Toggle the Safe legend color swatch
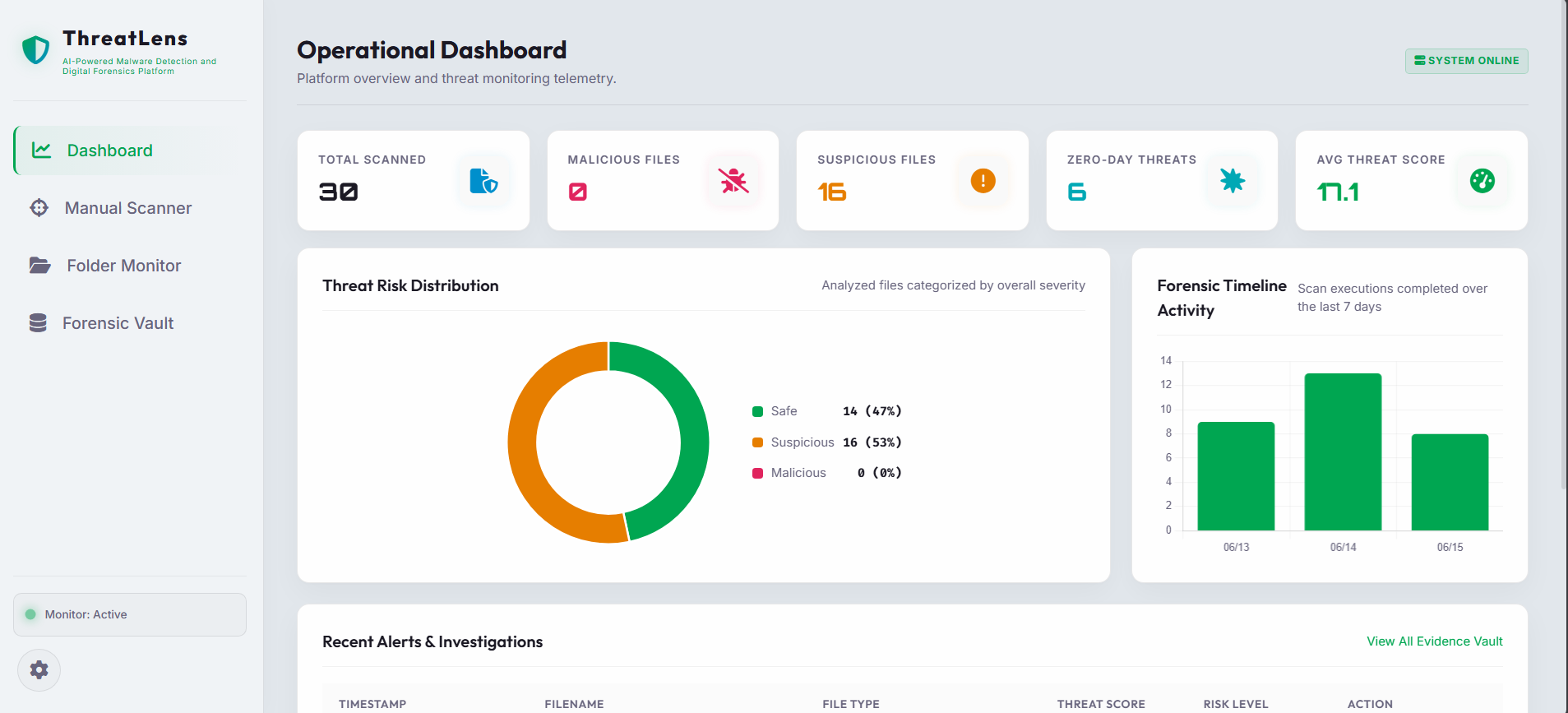 click(x=757, y=411)
